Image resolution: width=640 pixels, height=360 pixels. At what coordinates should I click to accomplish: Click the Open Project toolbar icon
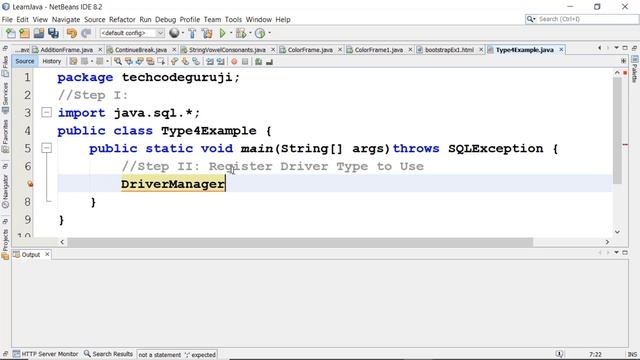coord(39,33)
